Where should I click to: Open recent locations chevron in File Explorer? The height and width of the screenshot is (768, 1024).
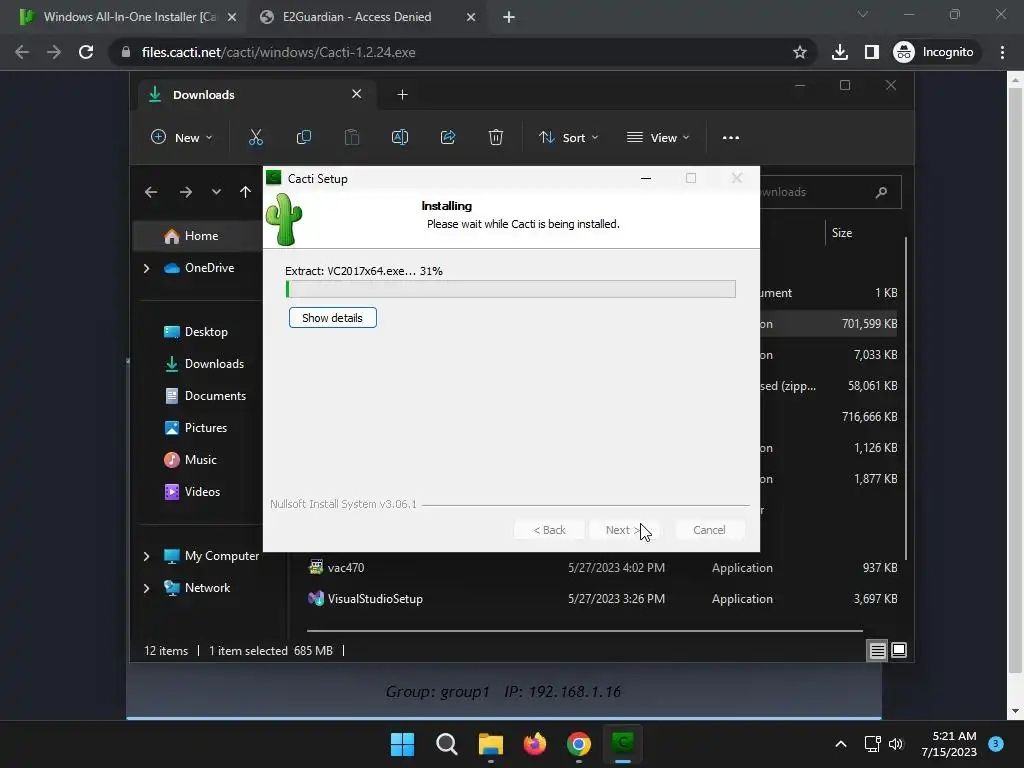216,192
